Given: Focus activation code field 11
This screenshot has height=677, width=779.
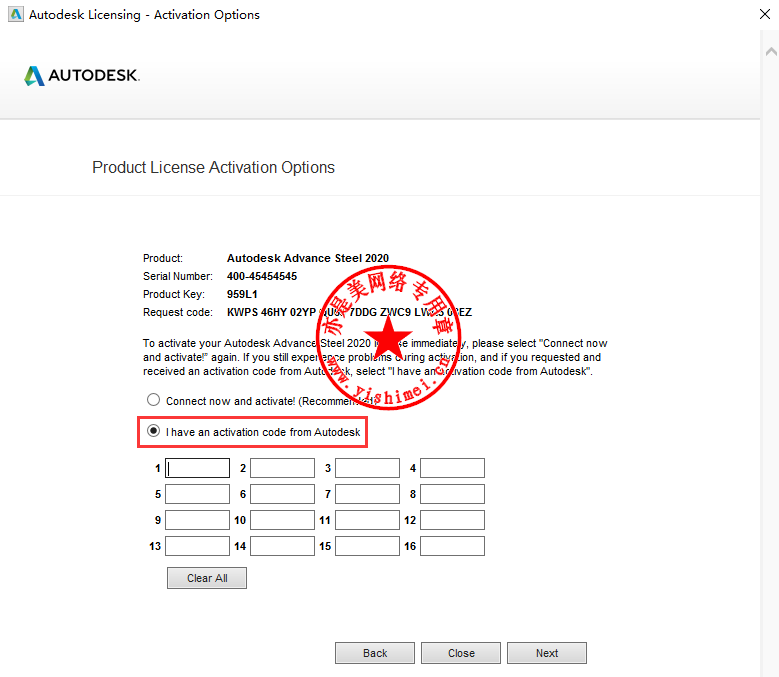Looking at the screenshot, I should 367,520.
